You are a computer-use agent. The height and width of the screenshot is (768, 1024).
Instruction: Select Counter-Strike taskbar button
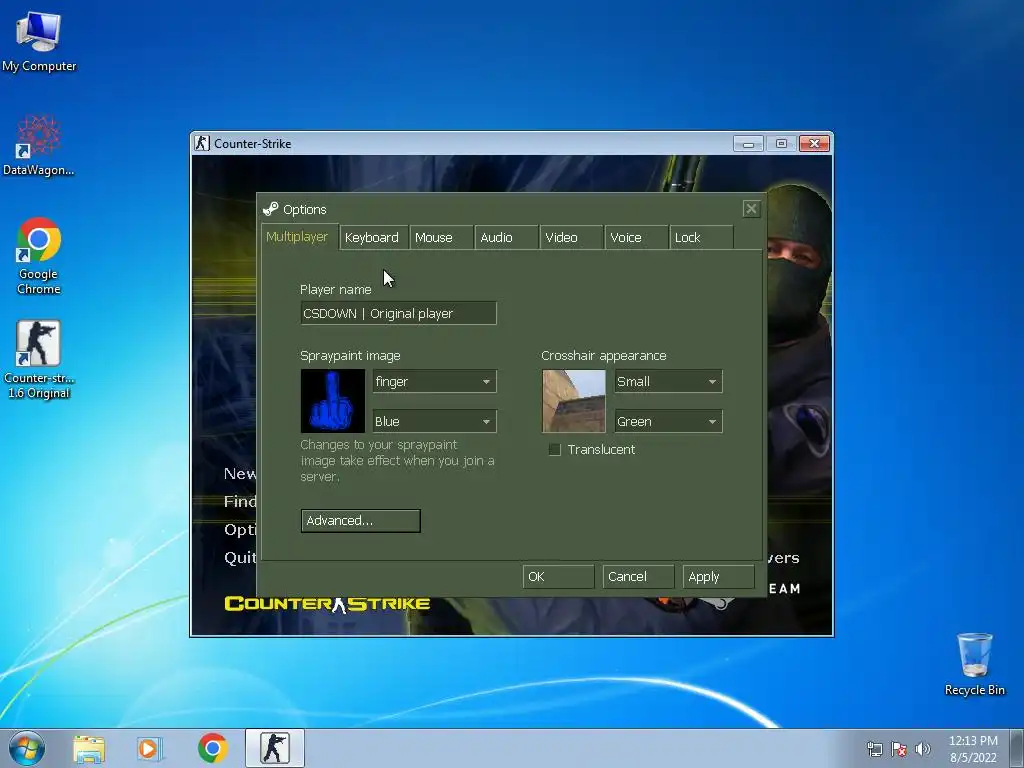[x=274, y=748]
